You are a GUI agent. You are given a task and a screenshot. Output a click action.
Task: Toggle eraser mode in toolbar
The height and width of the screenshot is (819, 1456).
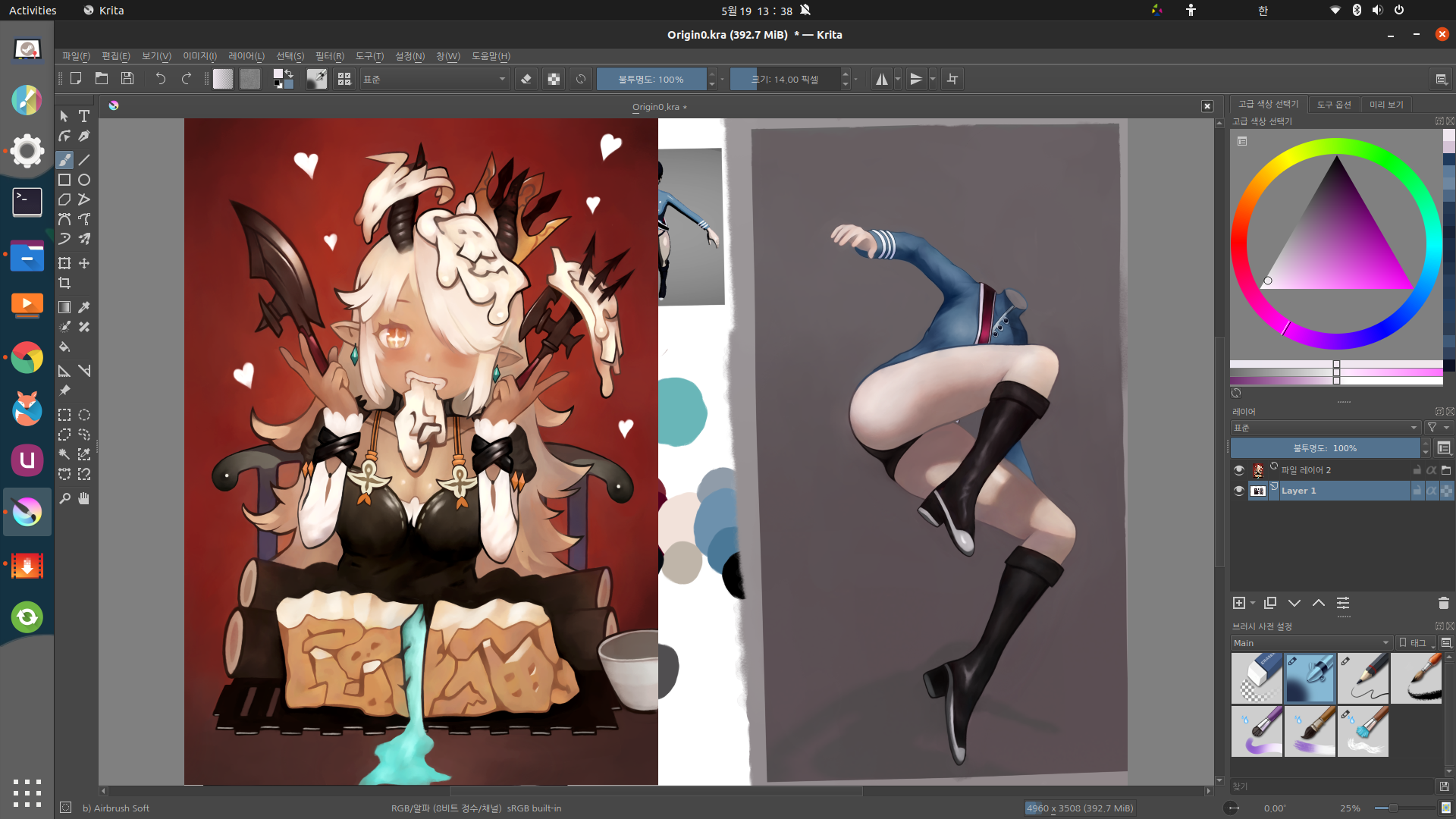pos(526,79)
